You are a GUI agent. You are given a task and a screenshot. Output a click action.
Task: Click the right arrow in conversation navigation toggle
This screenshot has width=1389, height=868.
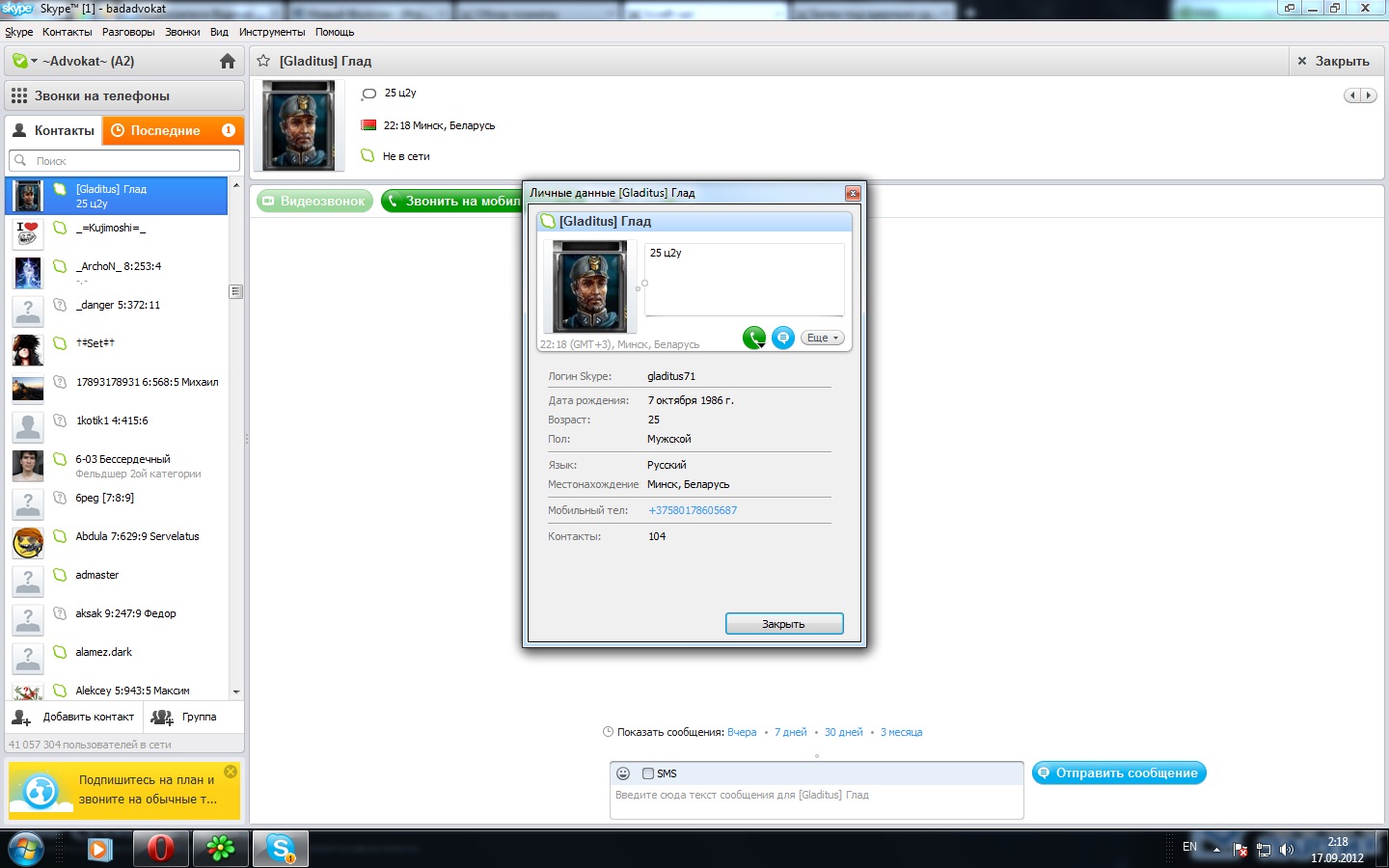tap(1368, 95)
